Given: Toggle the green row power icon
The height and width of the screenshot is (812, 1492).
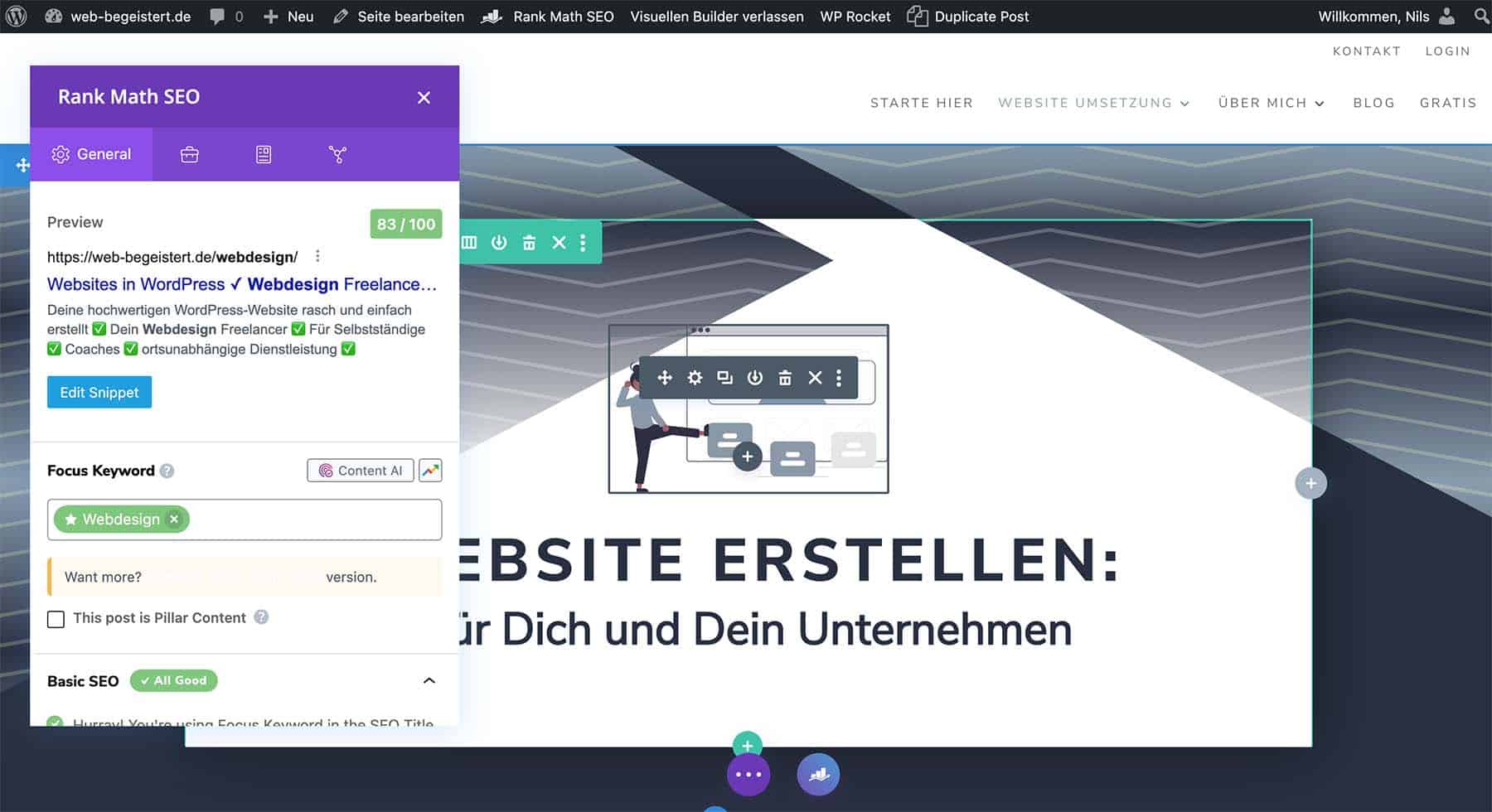Looking at the screenshot, I should [x=499, y=242].
